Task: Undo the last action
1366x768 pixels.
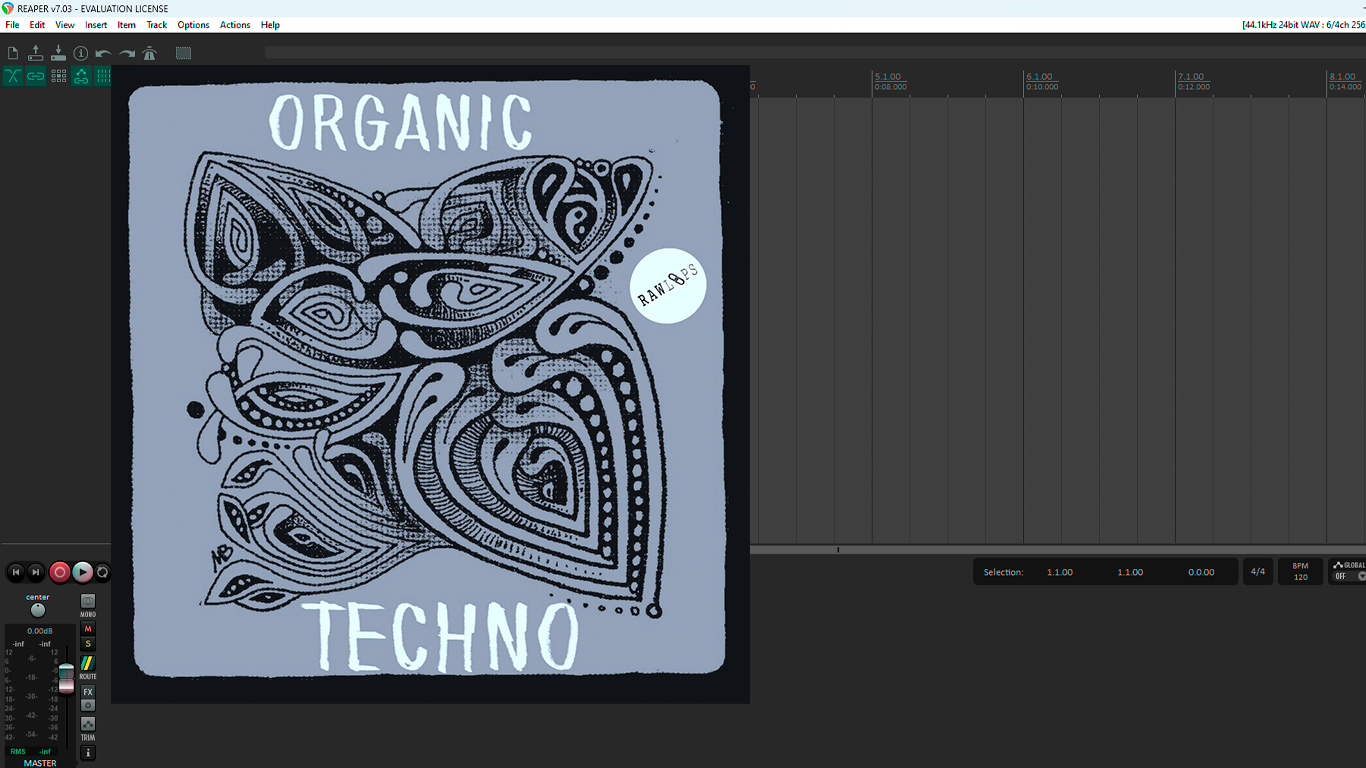Action: (103, 54)
